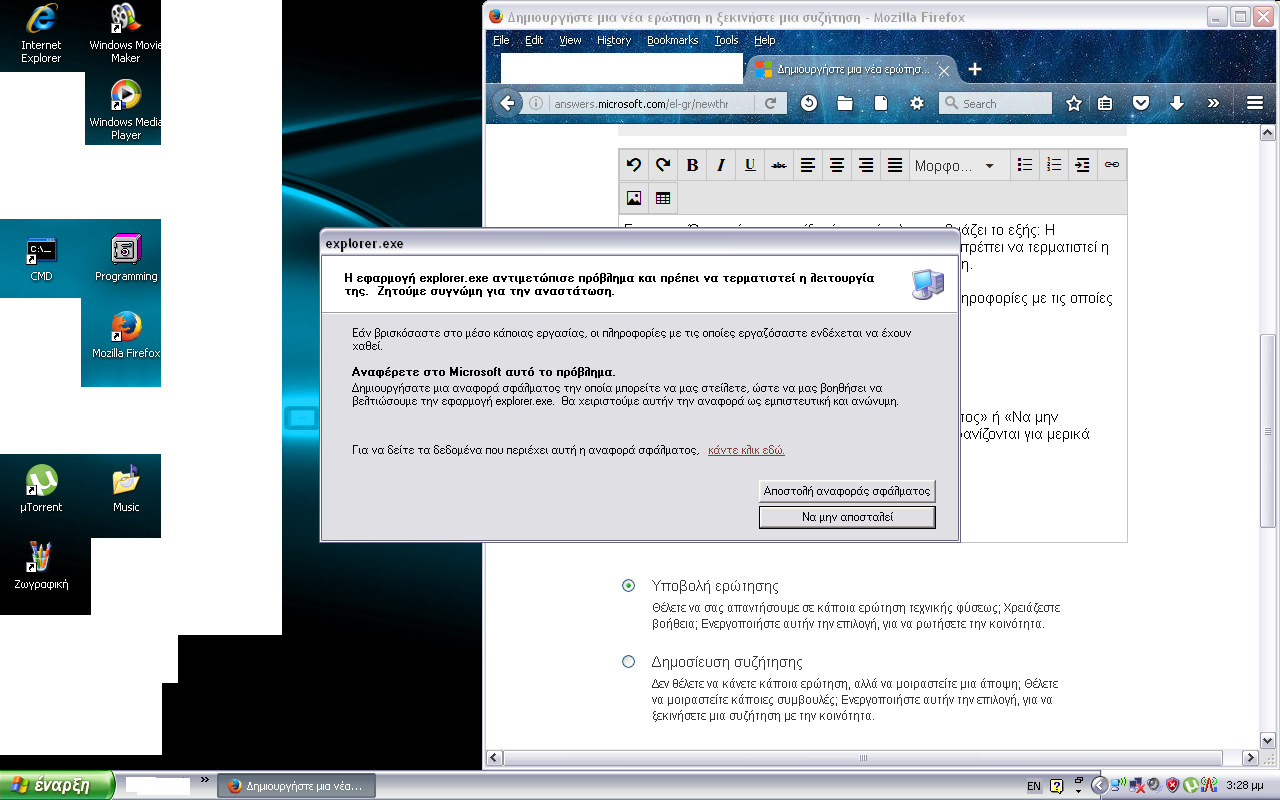This screenshot has height=800, width=1280.
Task: Select the Music folder on the desktop
Action: (126, 489)
